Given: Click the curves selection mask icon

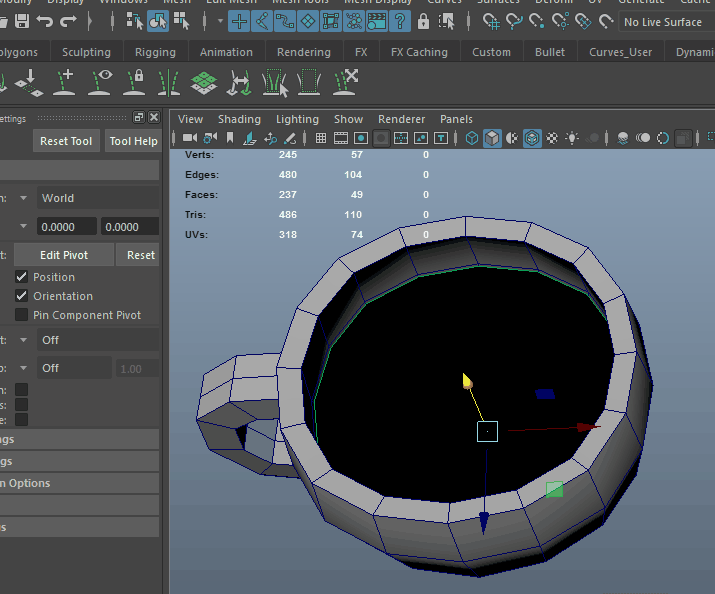Looking at the screenshot, I should (x=285, y=21).
